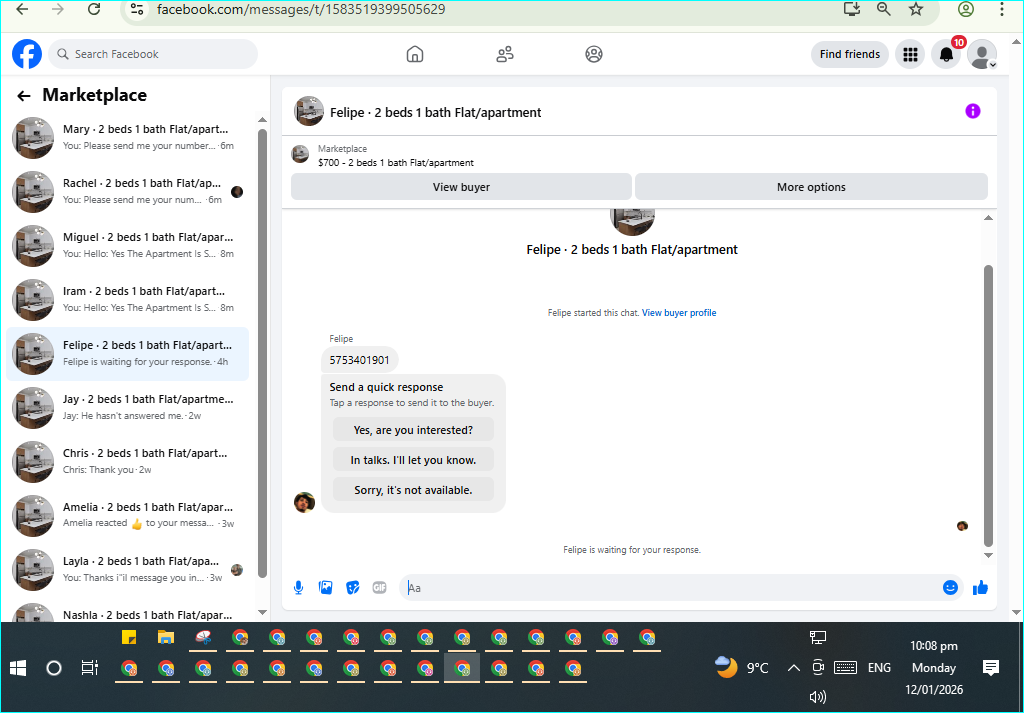The width and height of the screenshot is (1024, 713).
Task: Send 'Sorry, it's not available.' response
Action: (413, 490)
